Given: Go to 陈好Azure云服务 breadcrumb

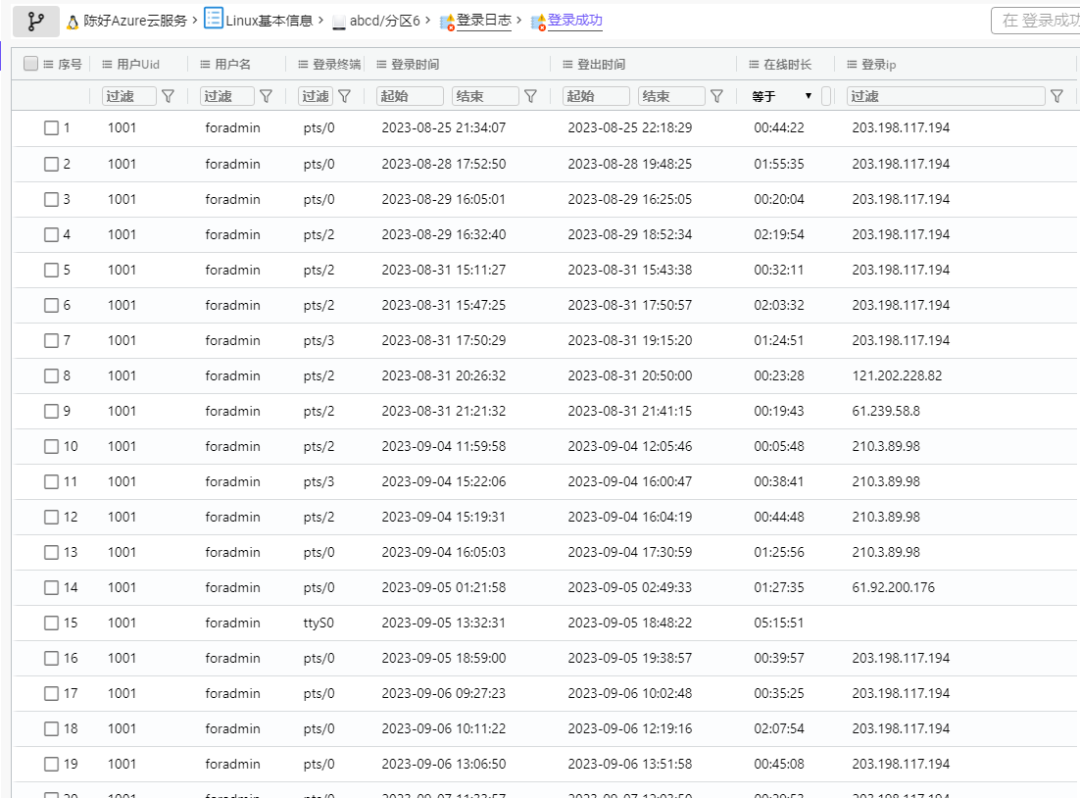Looking at the screenshot, I should pyautogui.click(x=135, y=21).
